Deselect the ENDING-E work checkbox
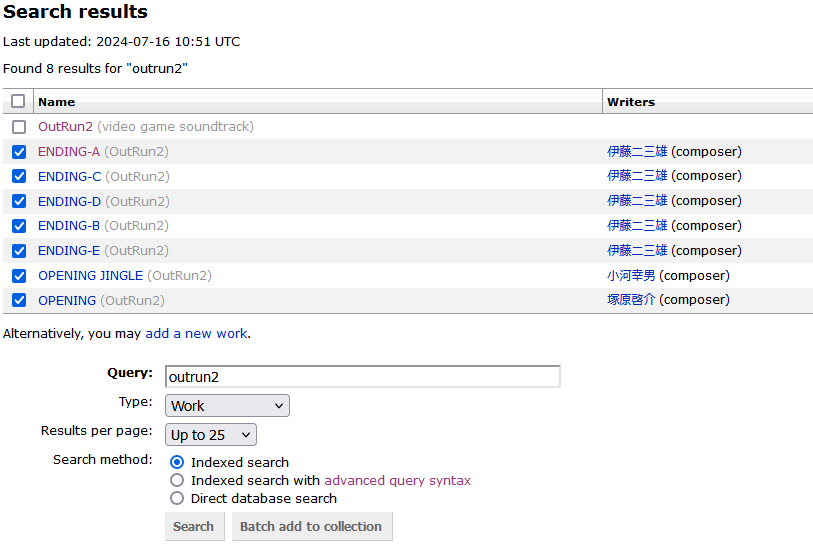The height and width of the screenshot is (555, 813). 19,251
